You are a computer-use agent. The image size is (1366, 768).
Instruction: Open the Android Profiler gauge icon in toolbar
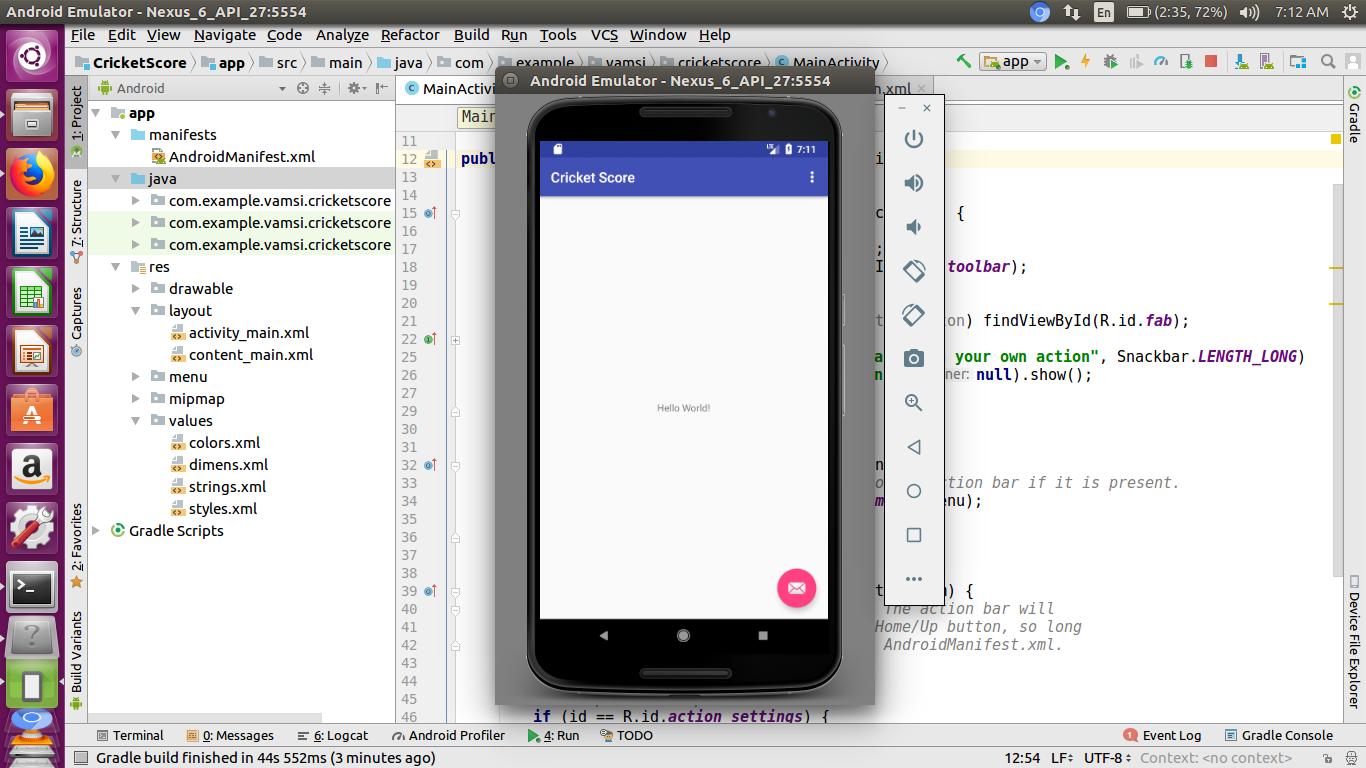[1161, 62]
